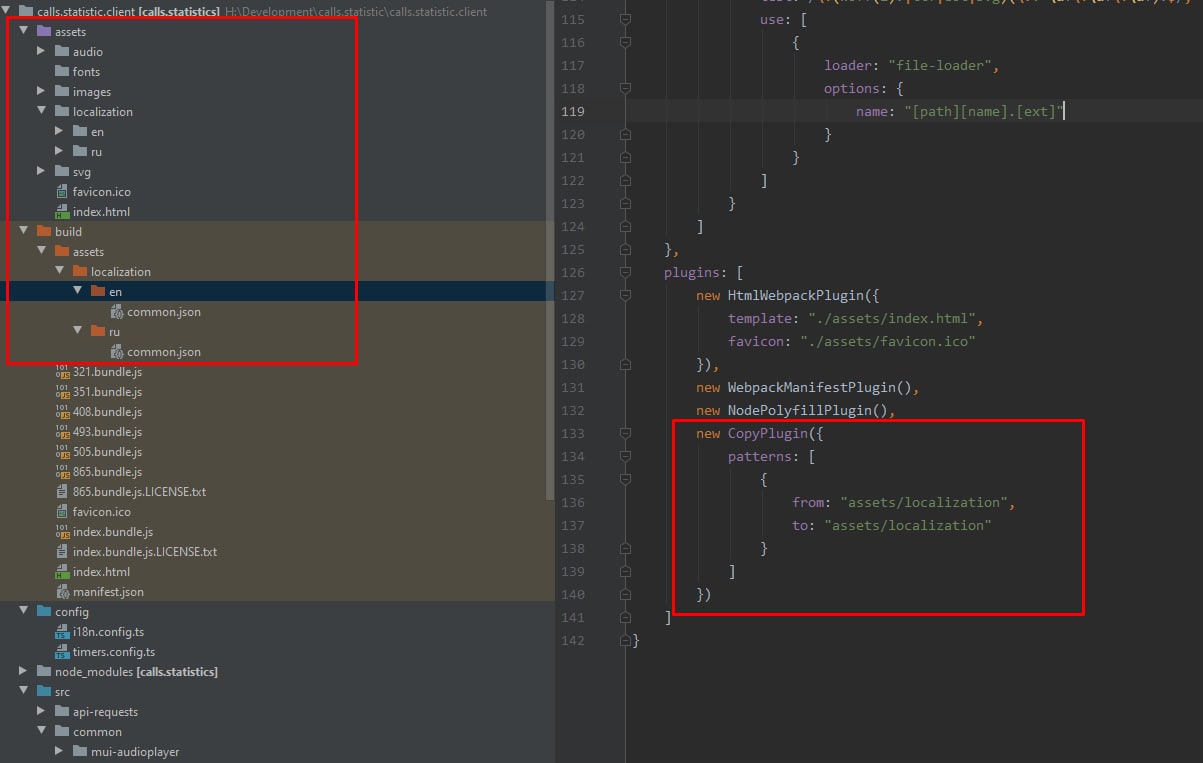This screenshot has height=763, width=1203.
Task: Click the "[path][name].[ext]" string on line 119
Action: [x=984, y=111]
